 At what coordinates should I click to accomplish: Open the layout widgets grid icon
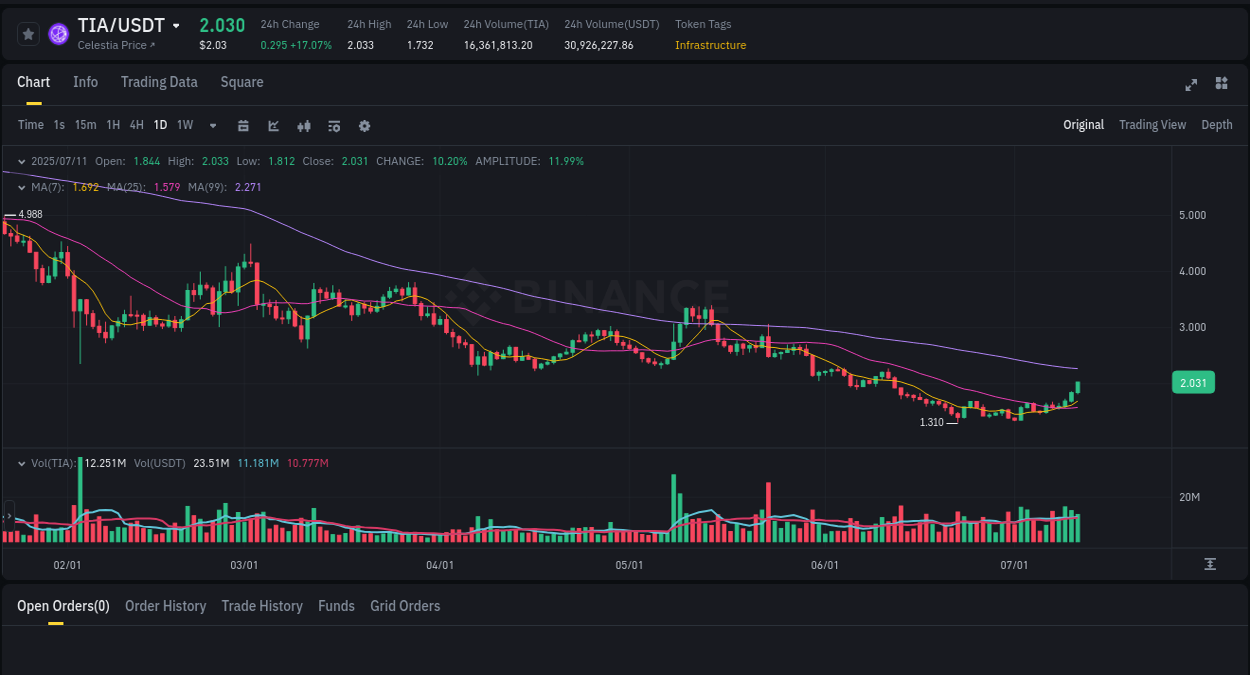tap(1221, 84)
